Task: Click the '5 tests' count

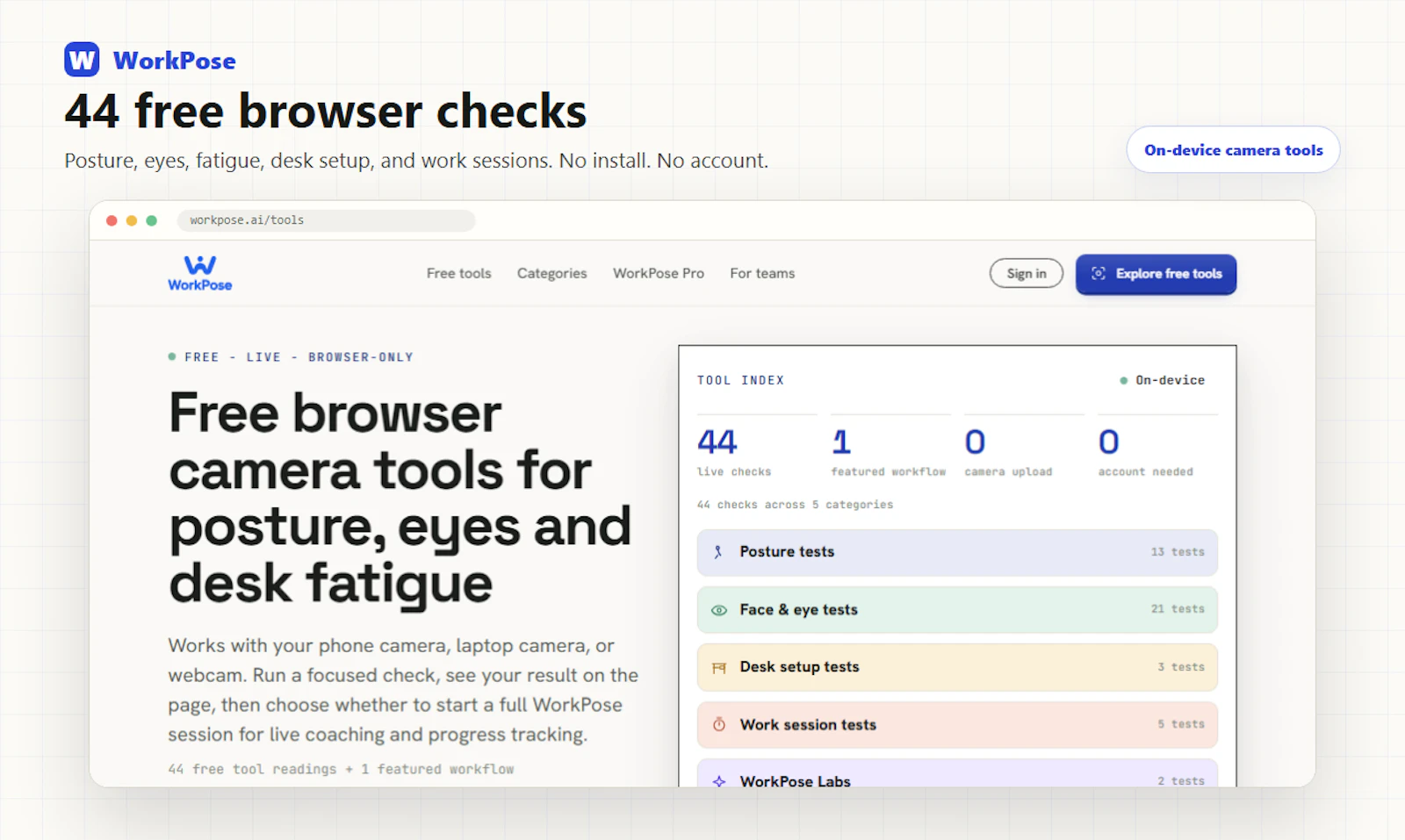Action: tap(1181, 724)
